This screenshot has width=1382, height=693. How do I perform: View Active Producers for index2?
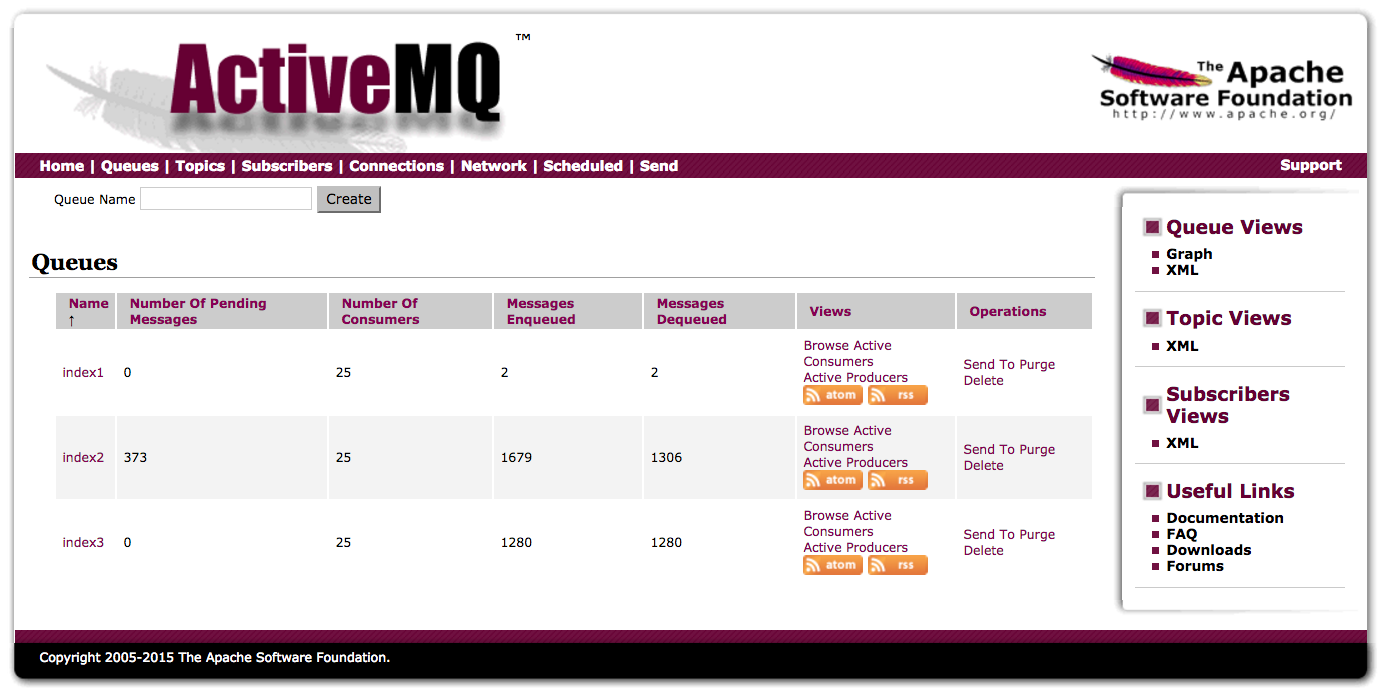click(856, 462)
